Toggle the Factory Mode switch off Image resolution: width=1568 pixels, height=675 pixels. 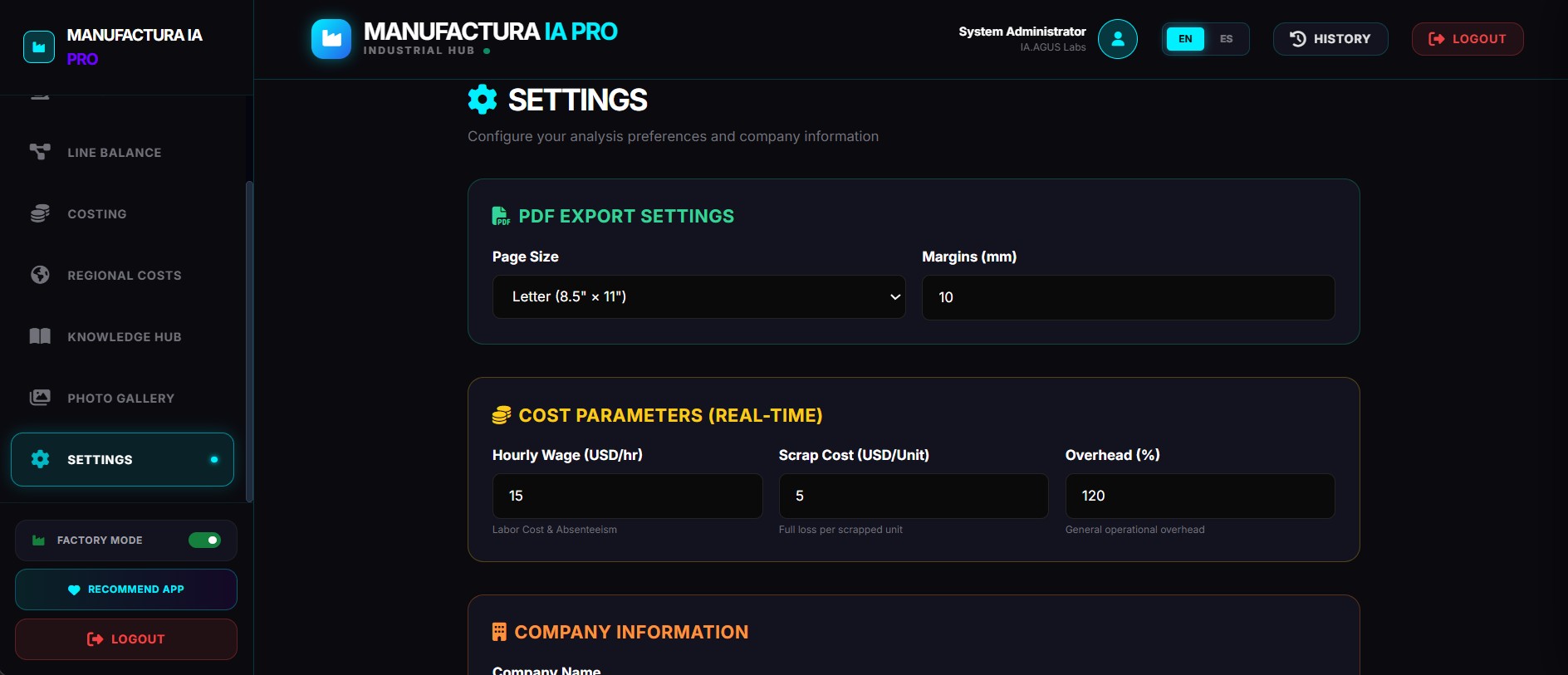point(204,540)
